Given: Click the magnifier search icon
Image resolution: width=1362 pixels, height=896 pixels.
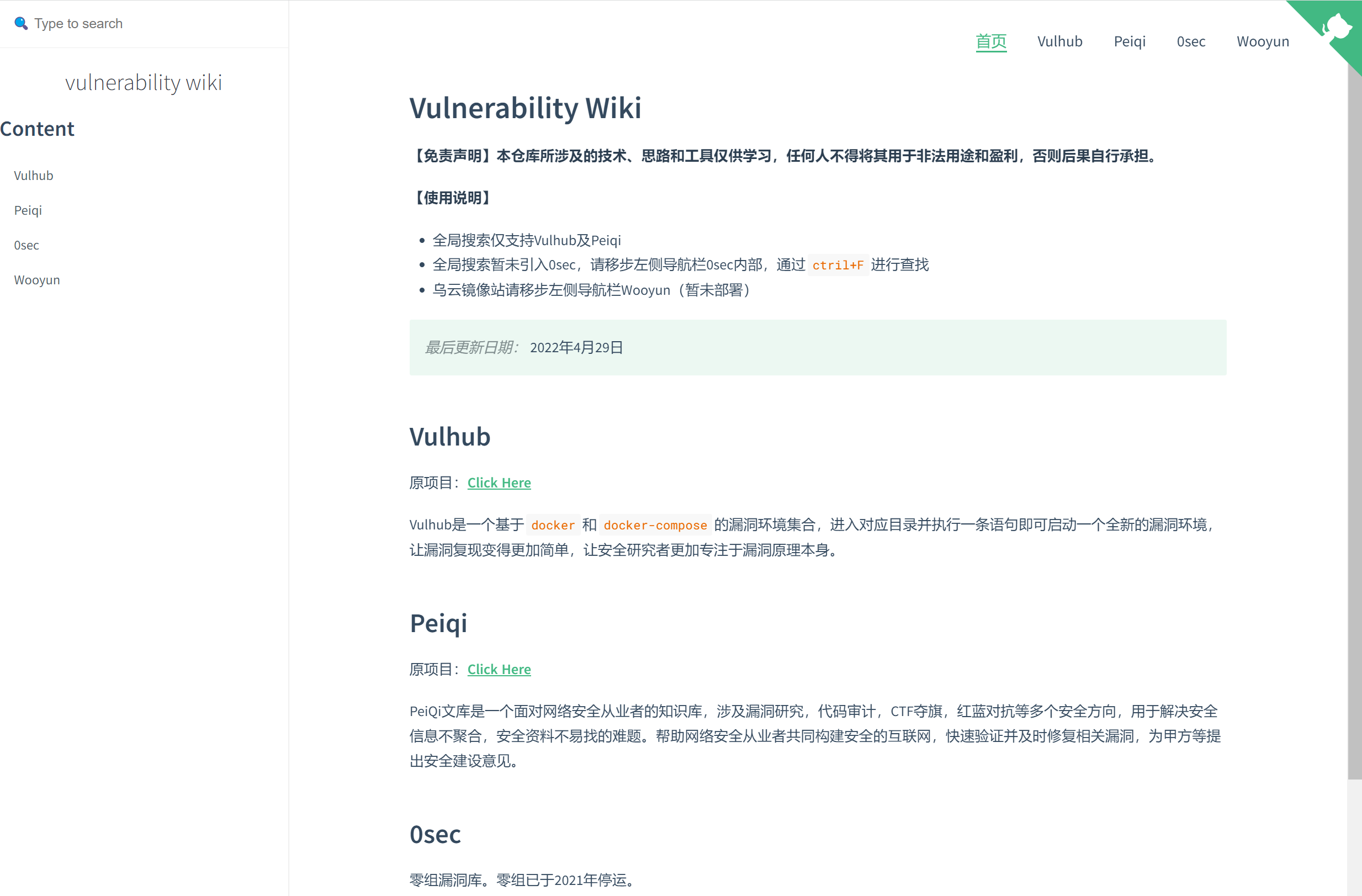Looking at the screenshot, I should pyautogui.click(x=20, y=23).
